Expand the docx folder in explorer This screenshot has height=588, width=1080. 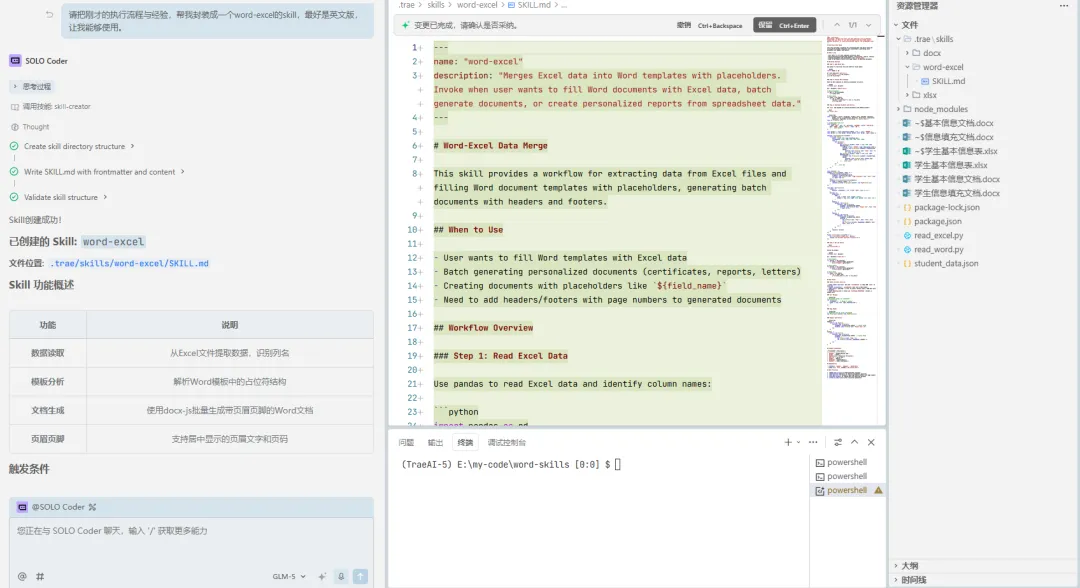907,53
